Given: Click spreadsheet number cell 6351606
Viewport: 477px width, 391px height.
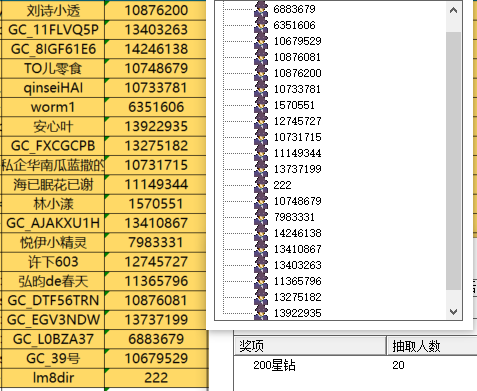Looking at the screenshot, I should click(x=156, y=107).
